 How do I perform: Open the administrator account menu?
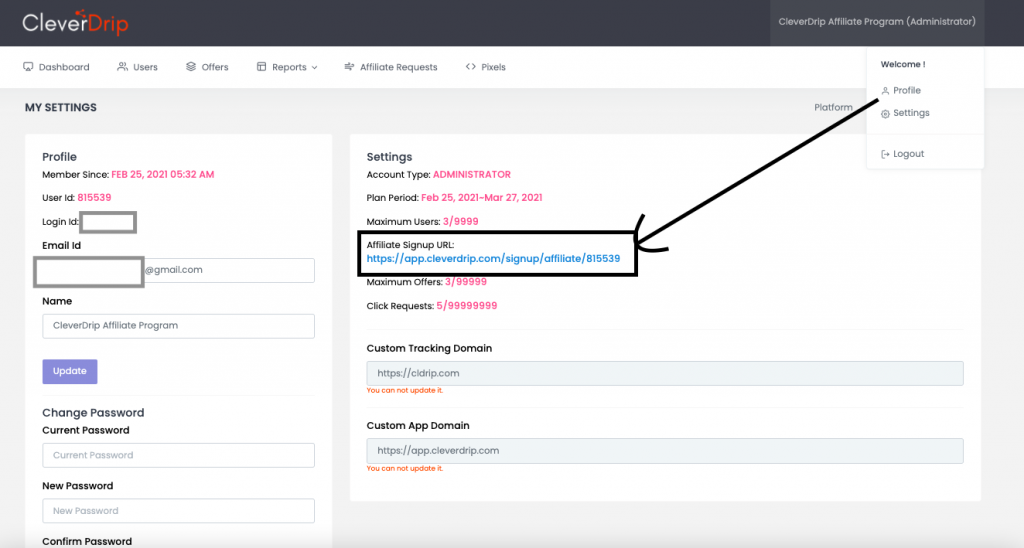pyautogui.click(x=876, y=22)
